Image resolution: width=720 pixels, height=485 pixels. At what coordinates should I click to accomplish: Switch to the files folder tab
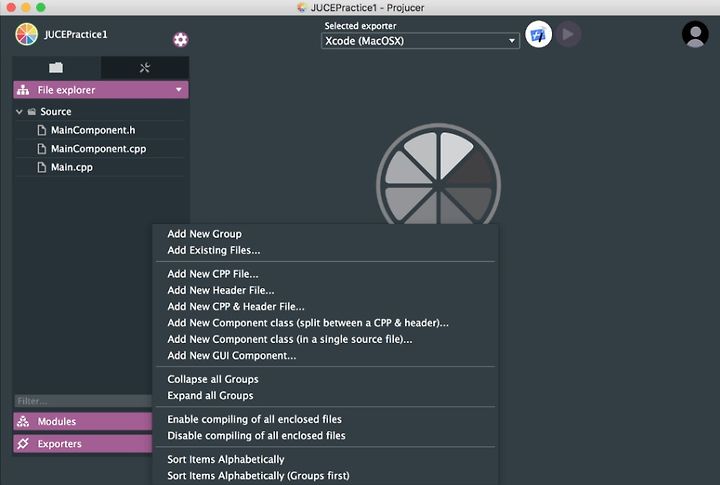pos(56,68)
